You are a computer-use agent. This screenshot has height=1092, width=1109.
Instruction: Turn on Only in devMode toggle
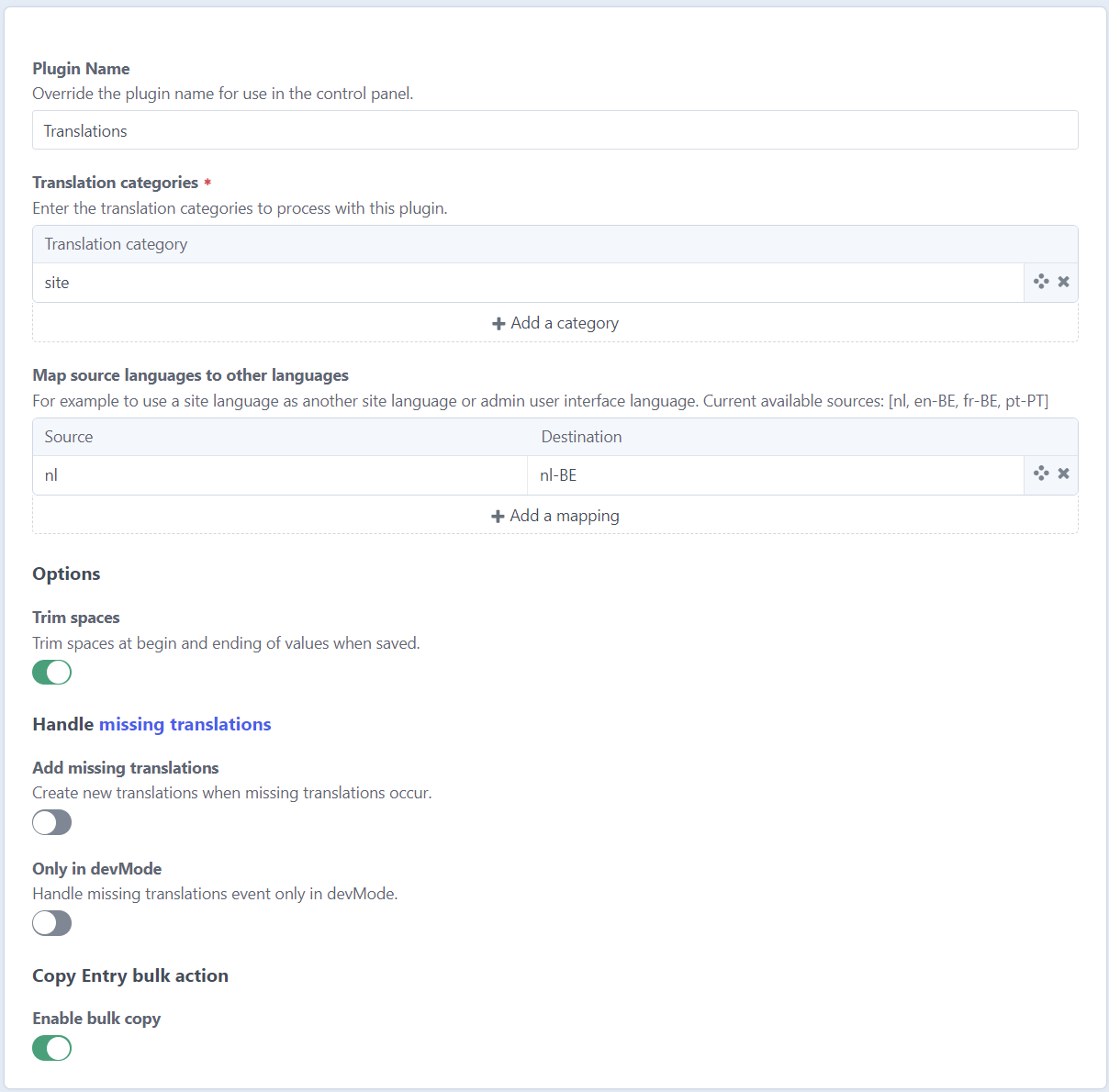(x=52, y=923)
